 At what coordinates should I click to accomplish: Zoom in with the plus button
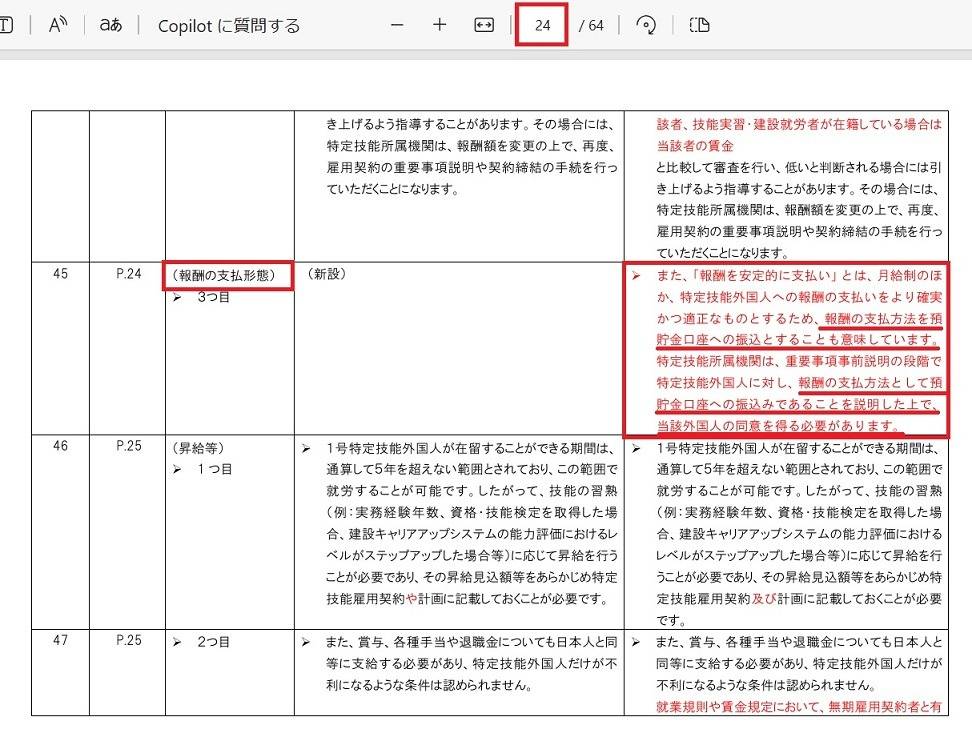440,25
